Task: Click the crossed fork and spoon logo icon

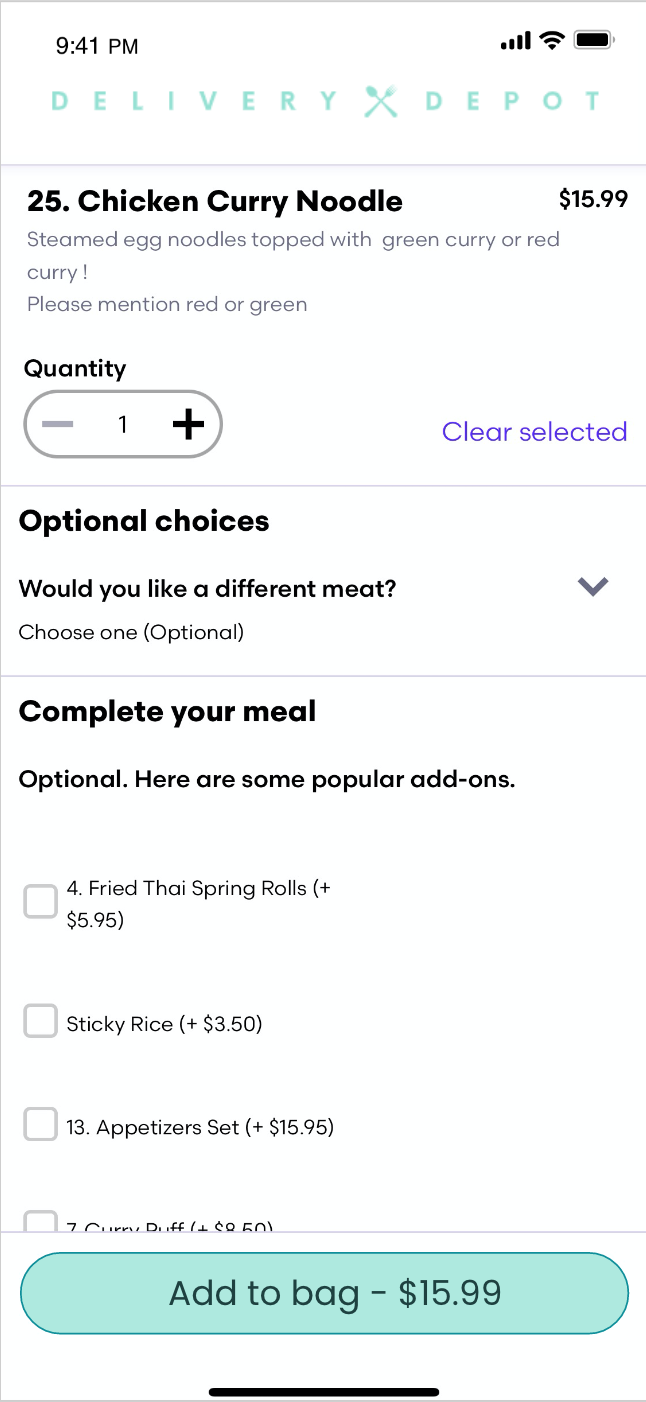Action: click(x=380, y=101)
